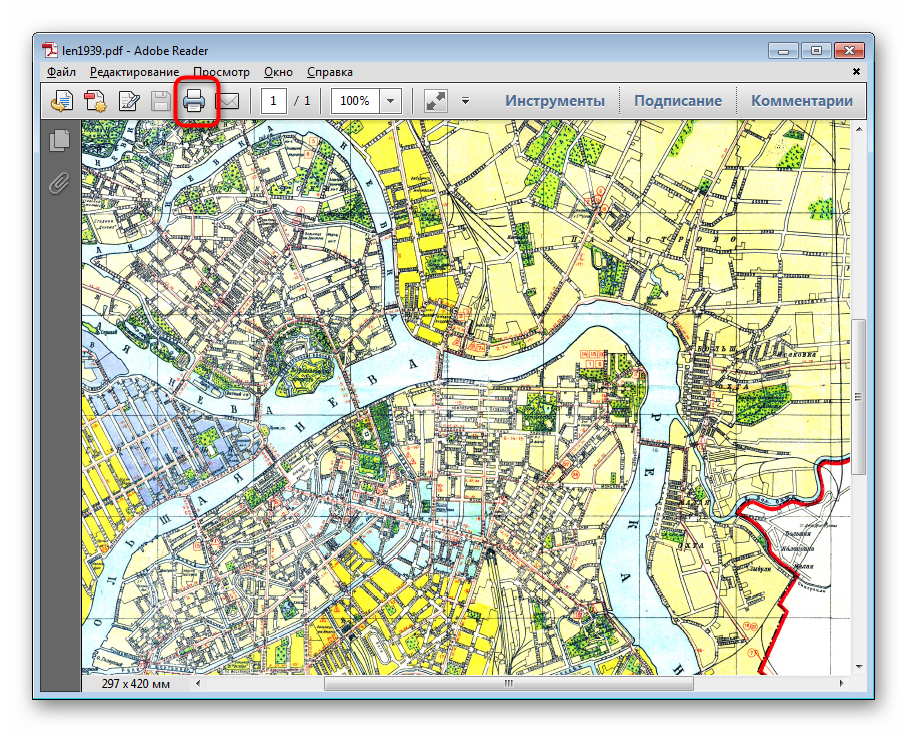The width and height of the screenshot is (907, 732).
Task: Open the Page Thumbnails side panel
Action: [59, 140]
